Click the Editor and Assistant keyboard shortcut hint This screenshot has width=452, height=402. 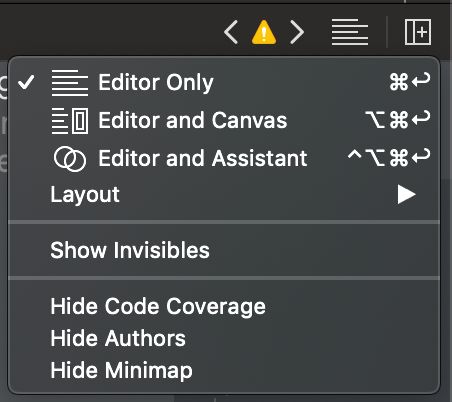(x=389, y=157)
